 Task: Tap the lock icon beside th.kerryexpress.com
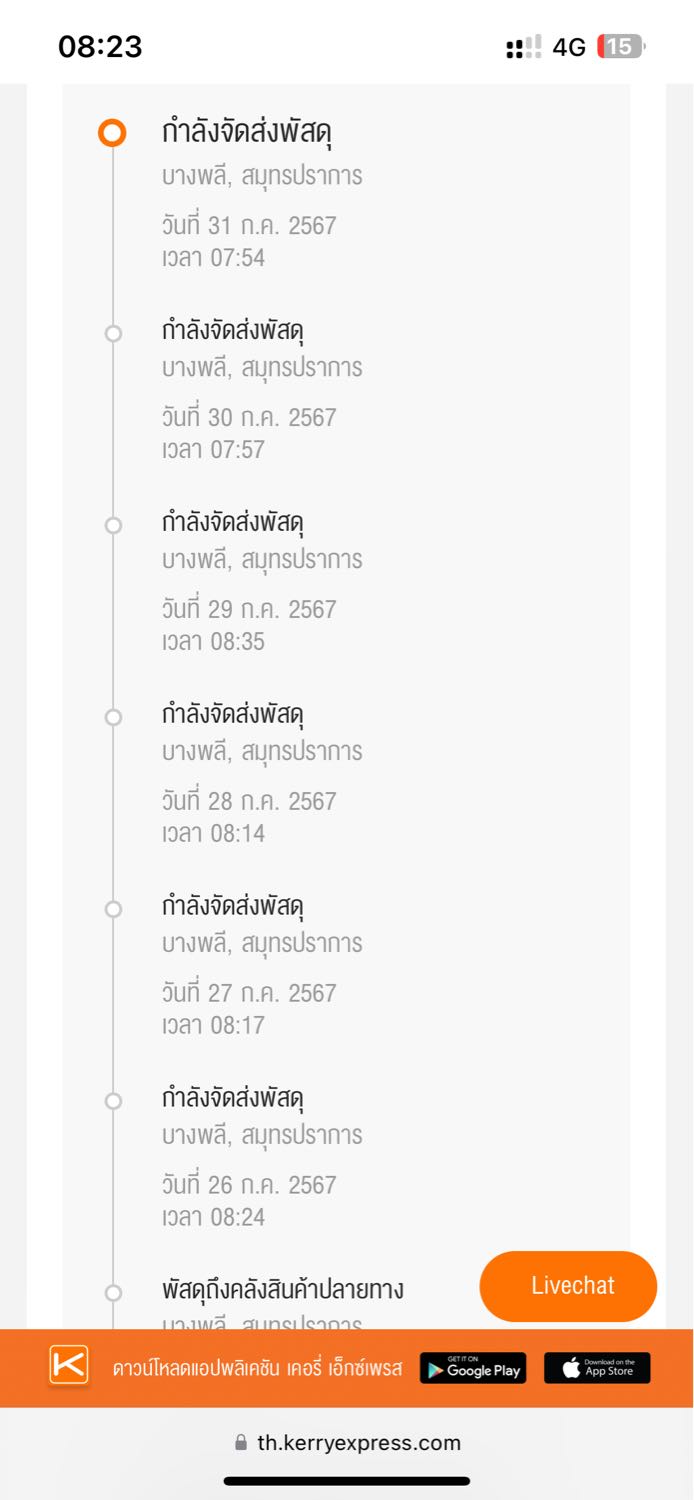[240, 1443]
